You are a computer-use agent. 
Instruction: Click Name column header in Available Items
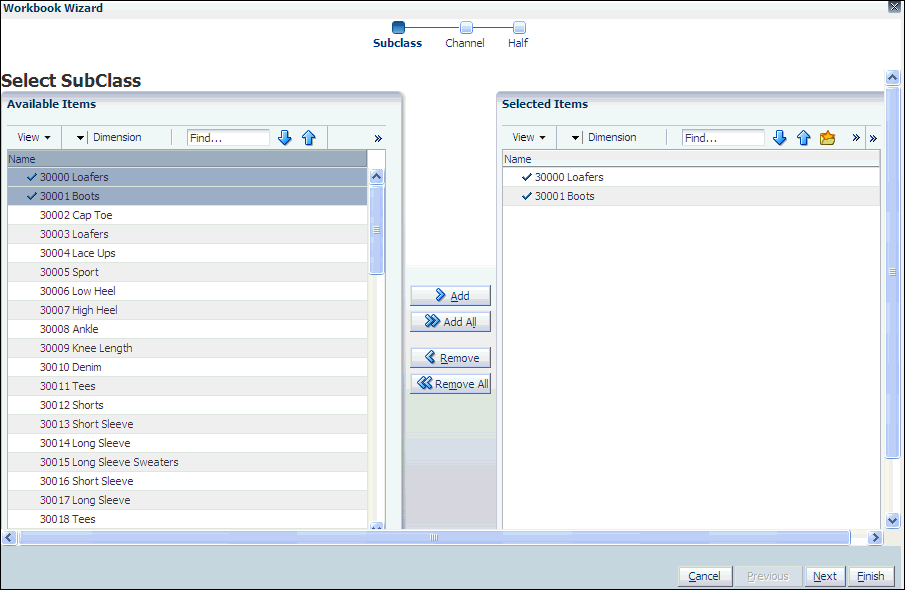pos(188,159)
